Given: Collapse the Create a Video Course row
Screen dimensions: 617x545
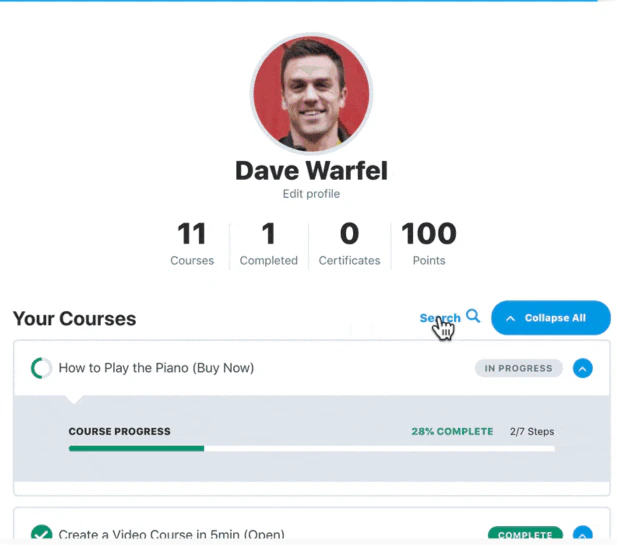Looking at the screenshot, I should coord(583,532).
